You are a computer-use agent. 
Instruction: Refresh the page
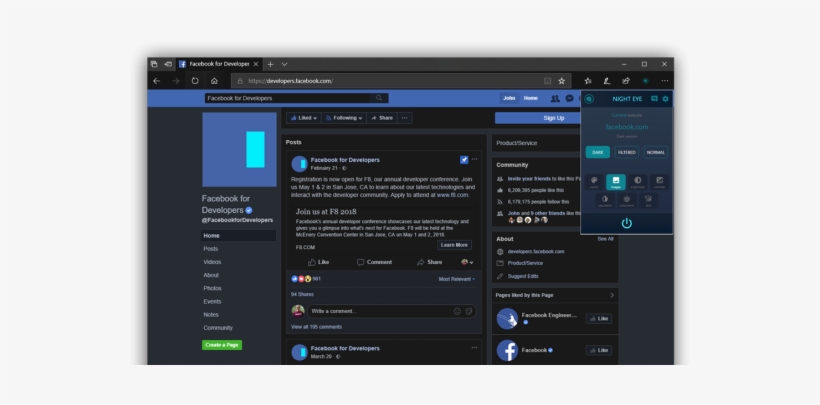[x=195, y=81]
